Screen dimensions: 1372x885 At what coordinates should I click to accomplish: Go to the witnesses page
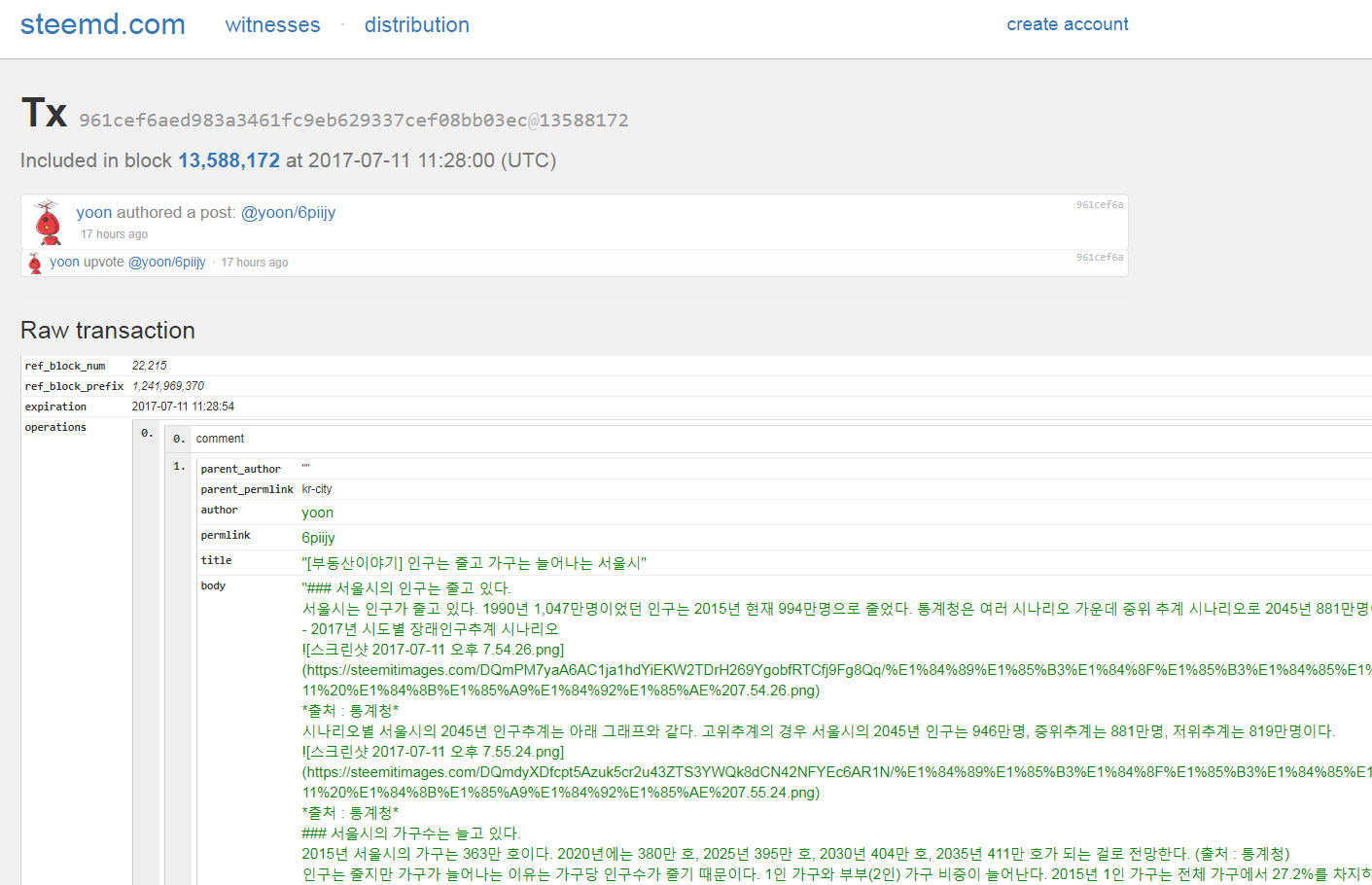[272, 25]
